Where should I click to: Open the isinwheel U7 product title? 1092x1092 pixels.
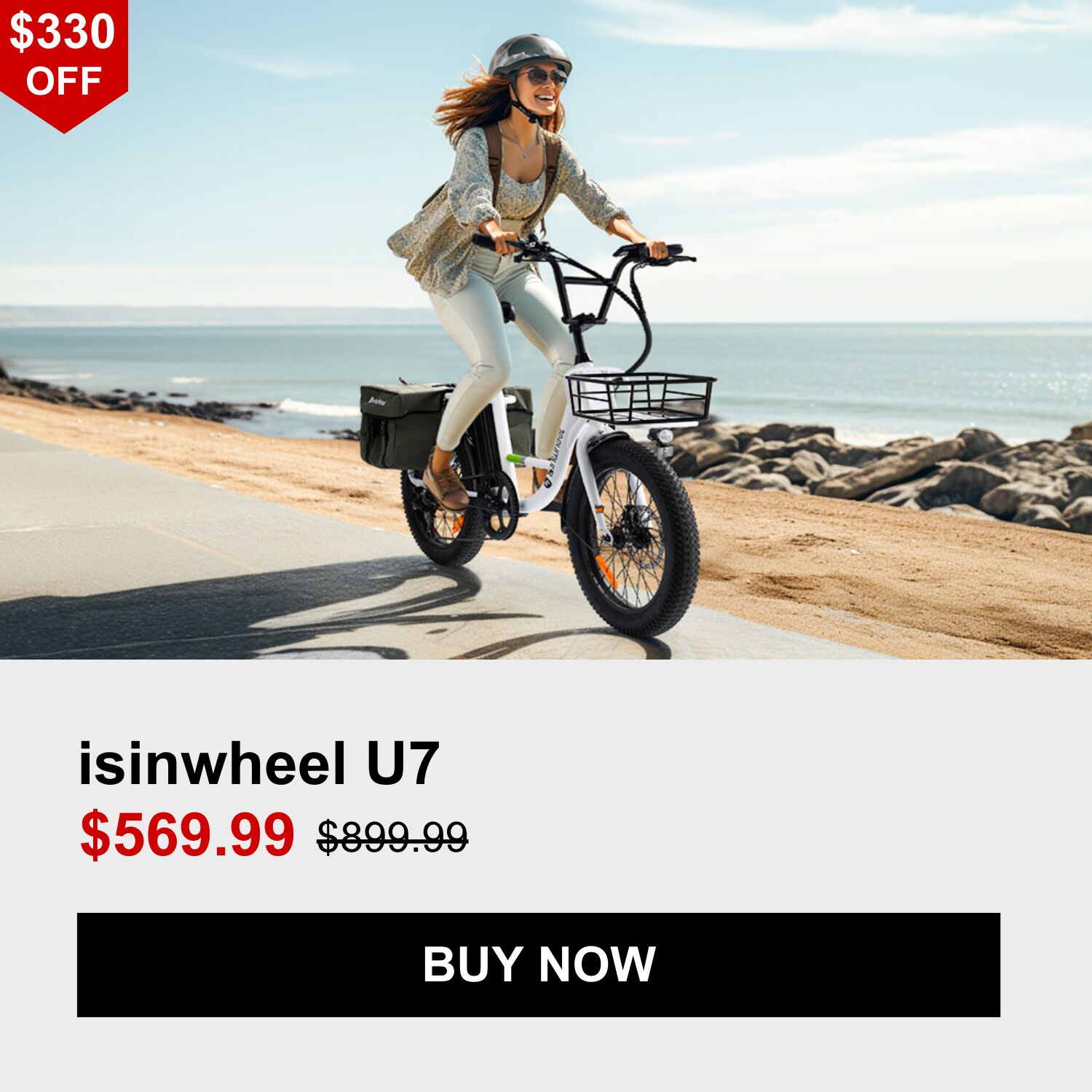point(258,764)
